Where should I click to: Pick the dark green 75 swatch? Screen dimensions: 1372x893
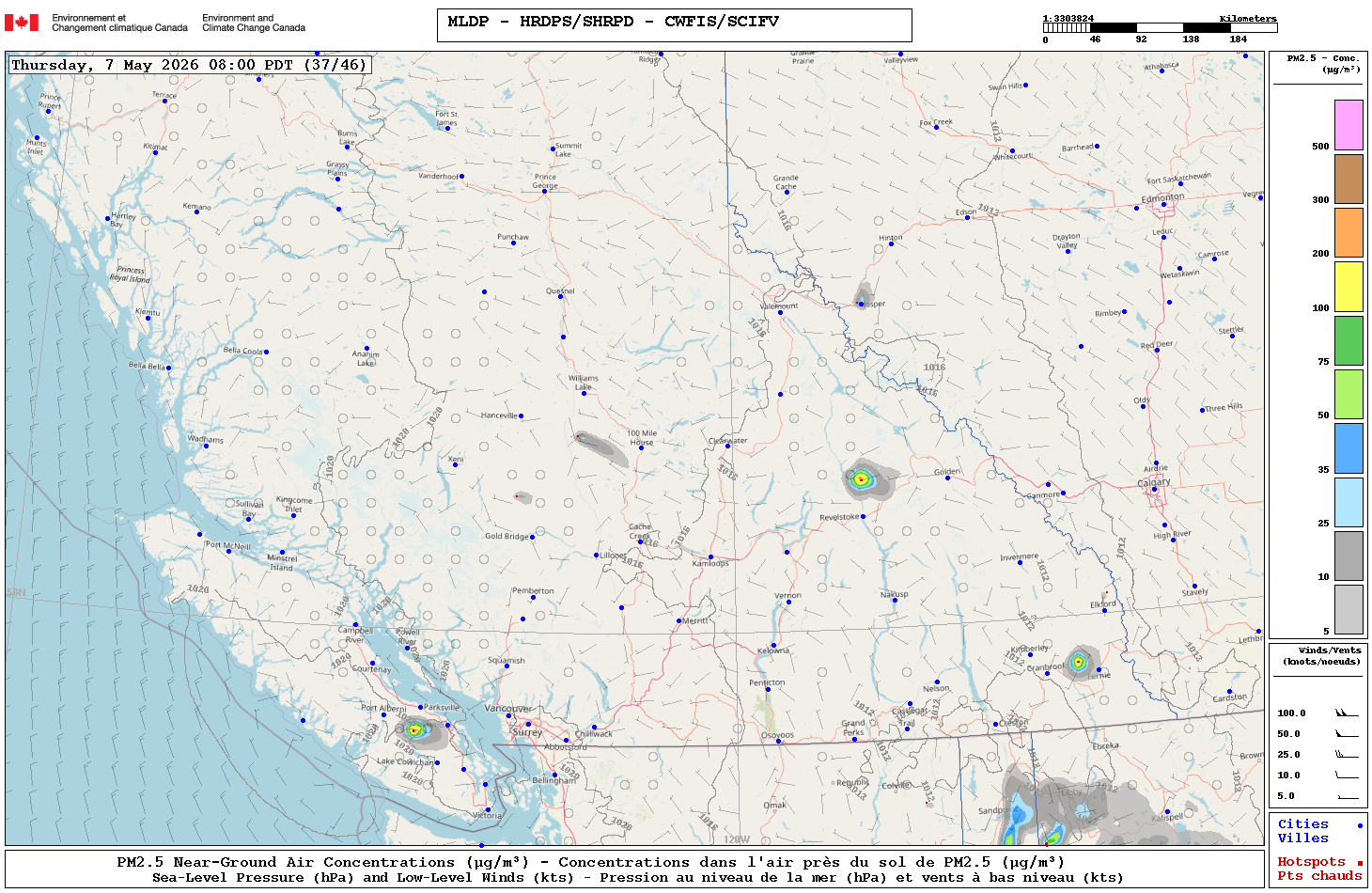pos(1349,340)
